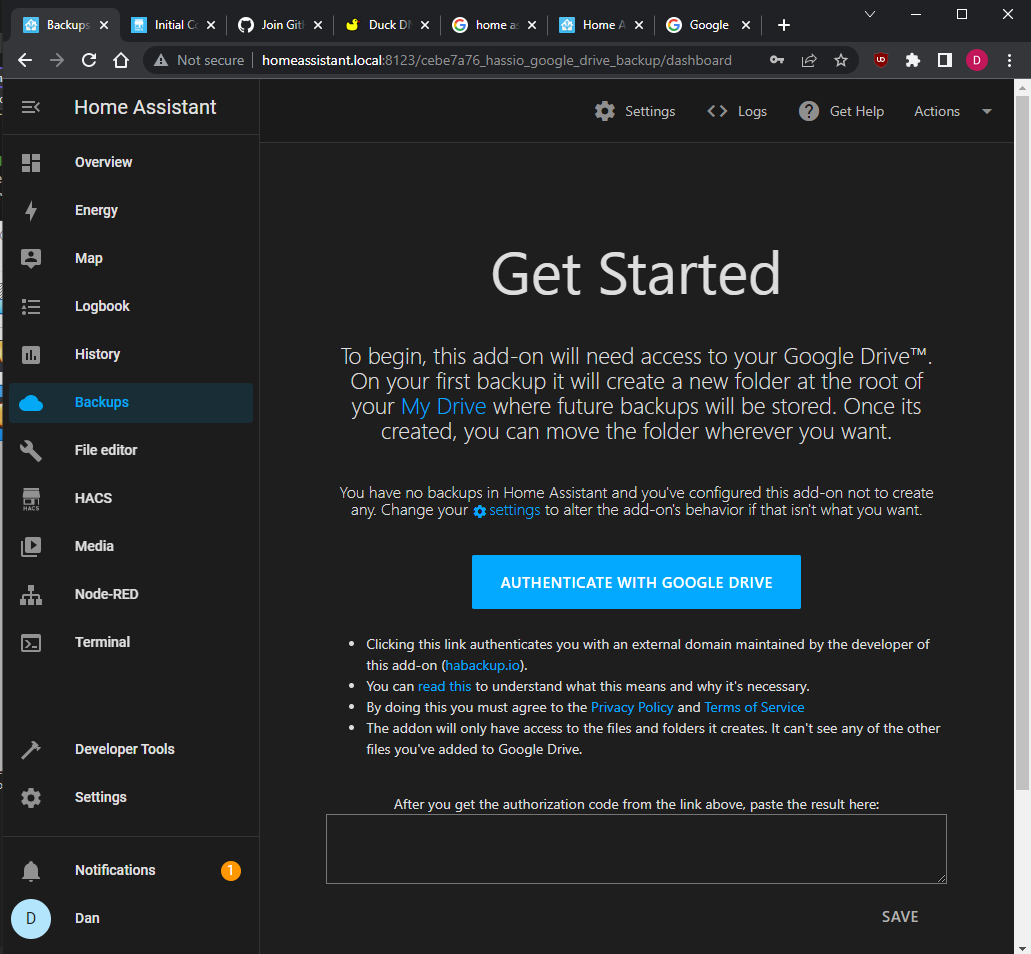Open the Terms of Service link

754,707
